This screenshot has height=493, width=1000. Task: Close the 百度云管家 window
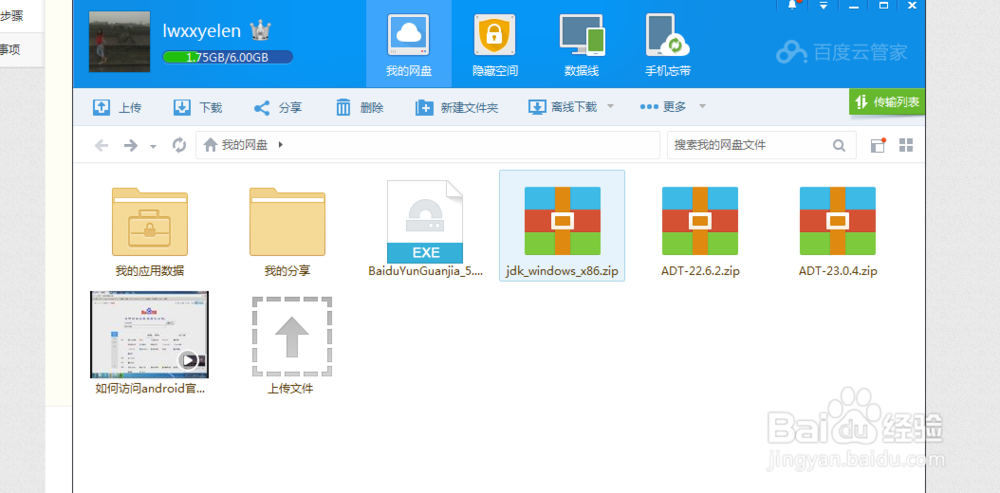coord(912,5)
